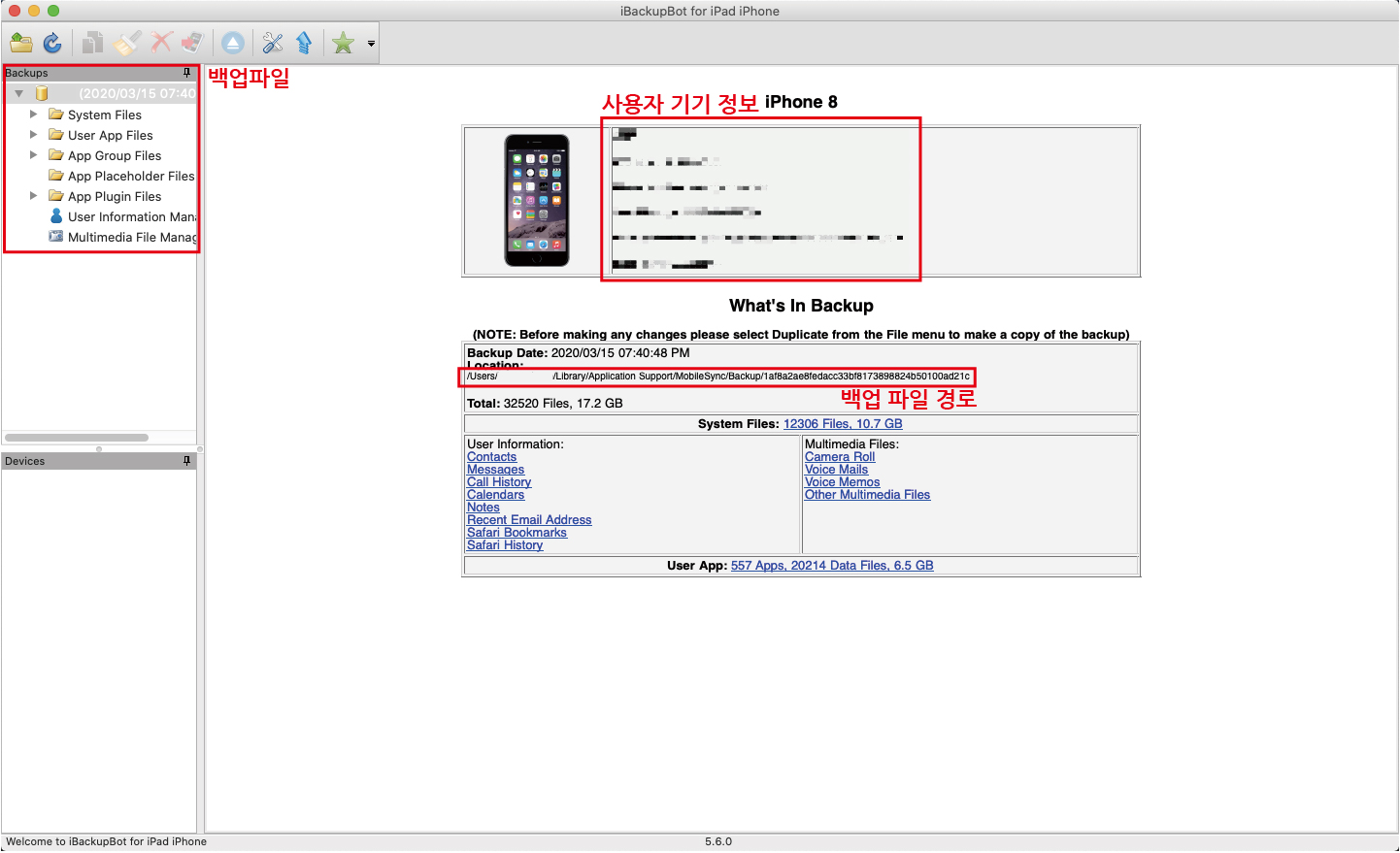Open the Safari History link
1400x853 pixels.
505,545
